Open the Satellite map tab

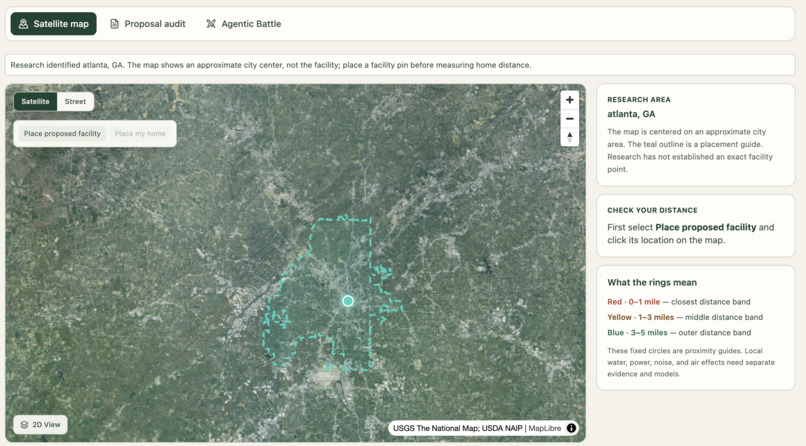[53, 24]
